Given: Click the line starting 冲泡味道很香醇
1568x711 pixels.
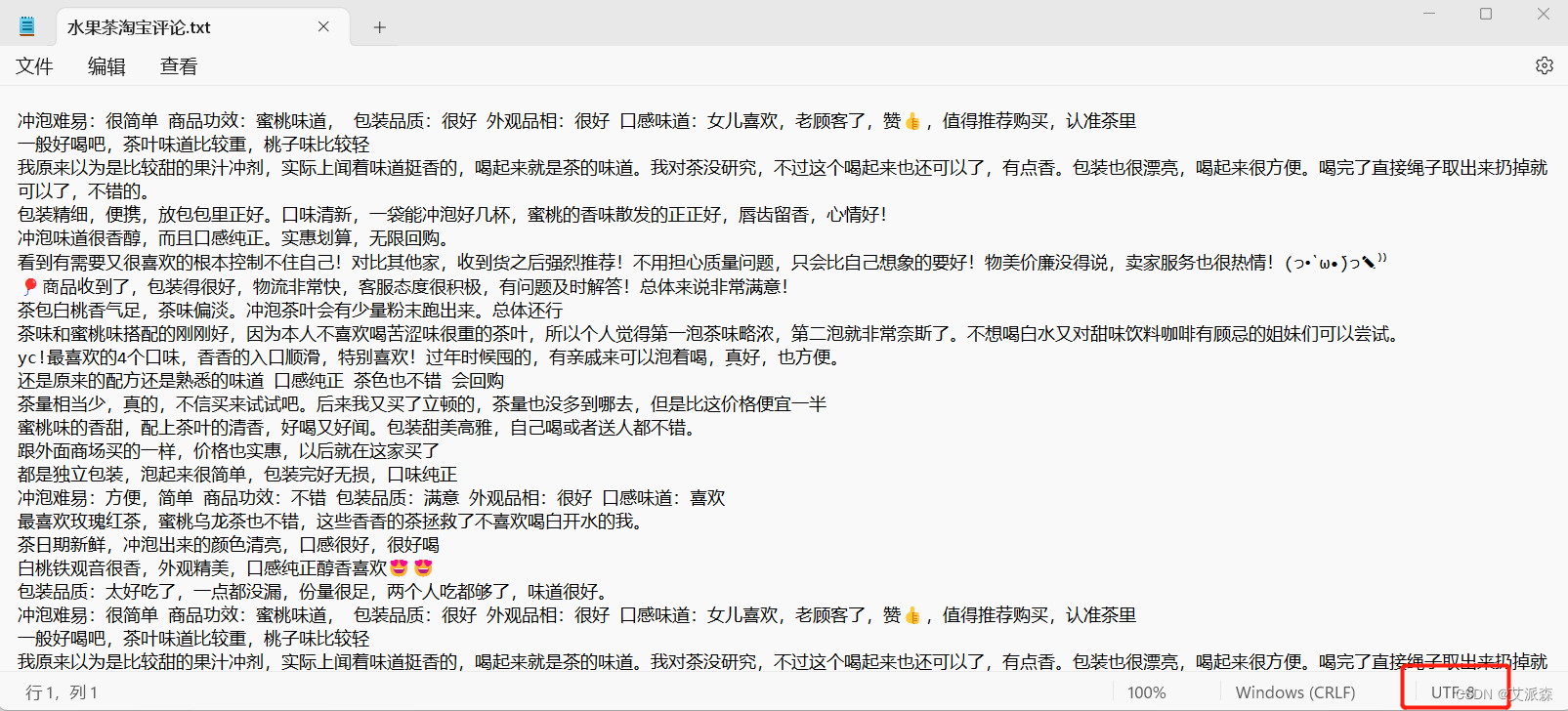Looking at the screenshot, I should click(233, 238).
